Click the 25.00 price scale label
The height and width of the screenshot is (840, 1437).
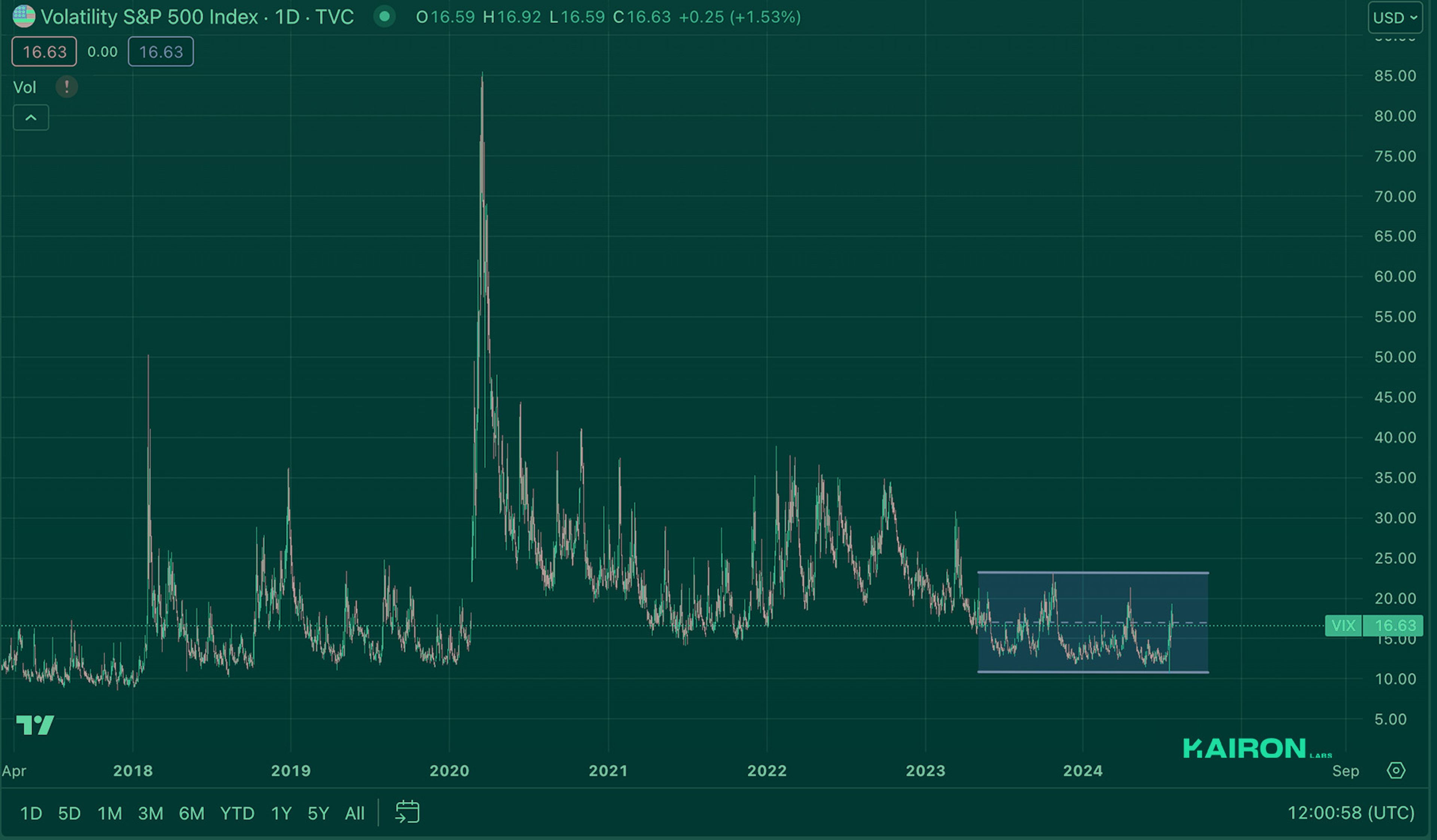[x=1395, y=558]
